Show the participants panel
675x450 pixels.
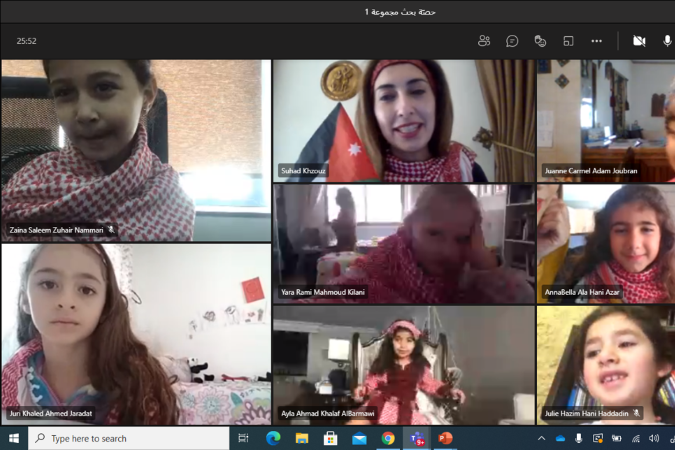[484, 41]
